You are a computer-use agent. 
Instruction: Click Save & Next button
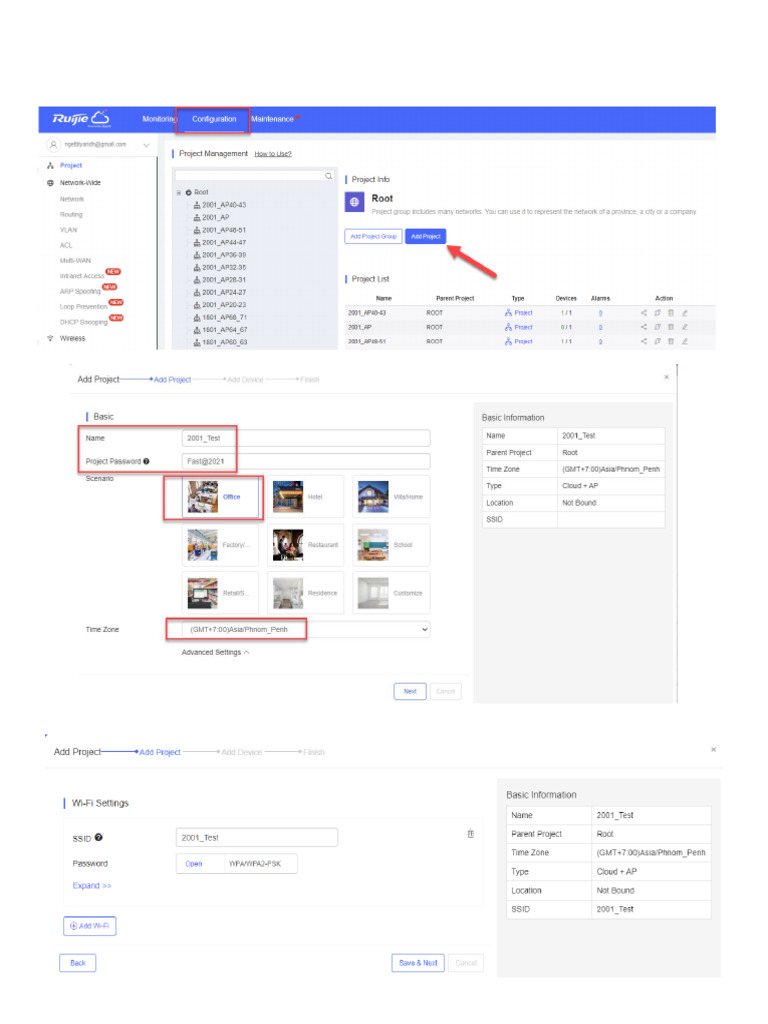(418, 963)
